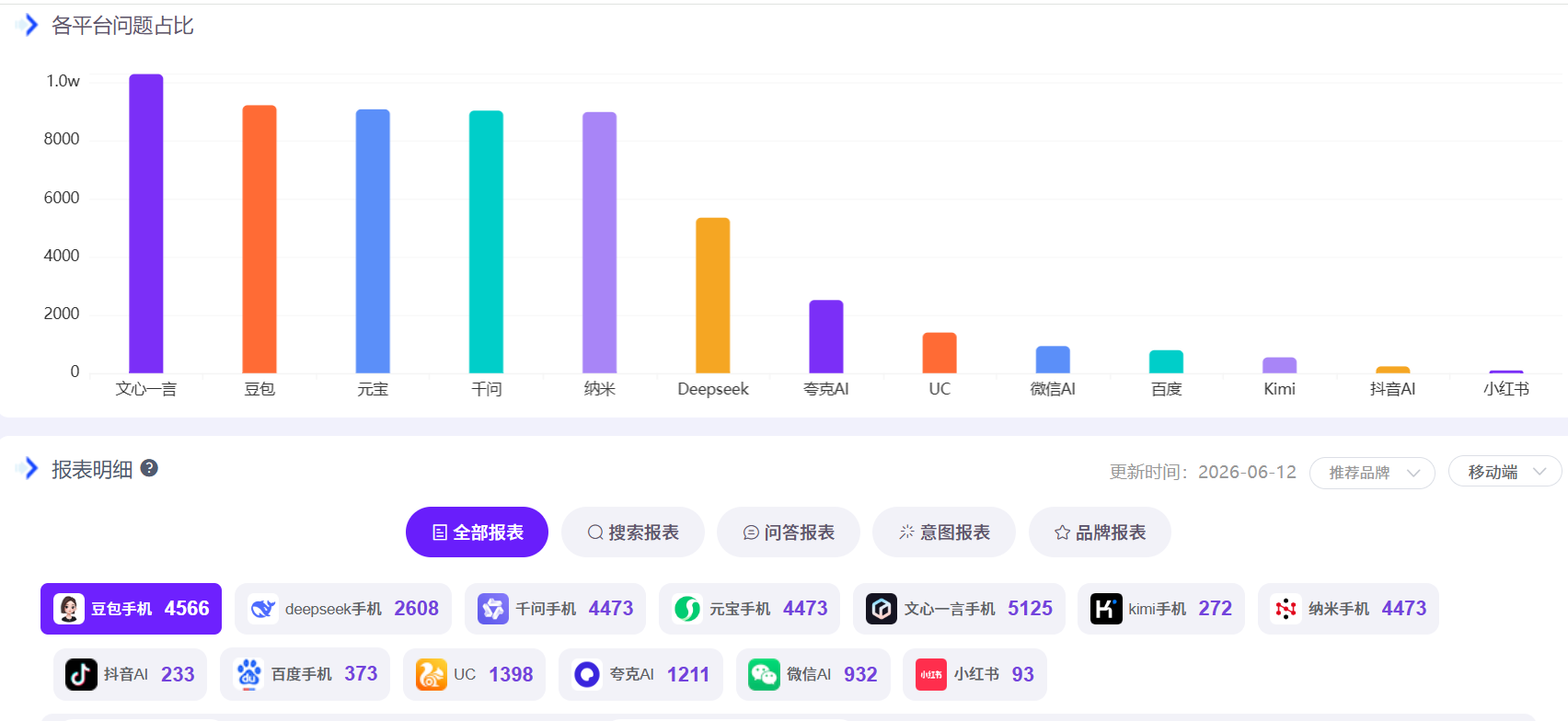
Task: Click the 文心一言手机 hexagon logo
Action: pyautogui.click(x=882, y=609)
